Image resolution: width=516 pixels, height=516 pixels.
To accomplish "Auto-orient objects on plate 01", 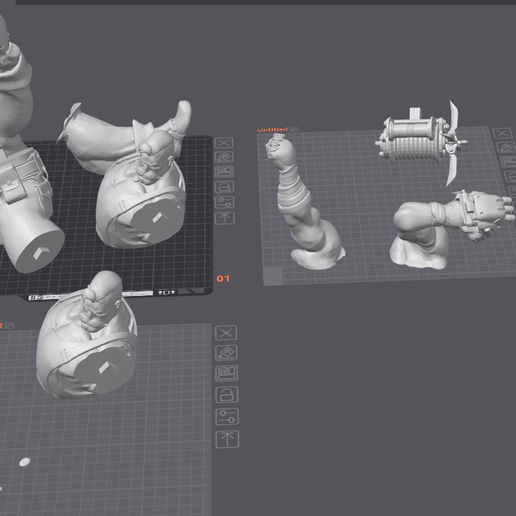I will pyautogui.click(x=224, y=157).
